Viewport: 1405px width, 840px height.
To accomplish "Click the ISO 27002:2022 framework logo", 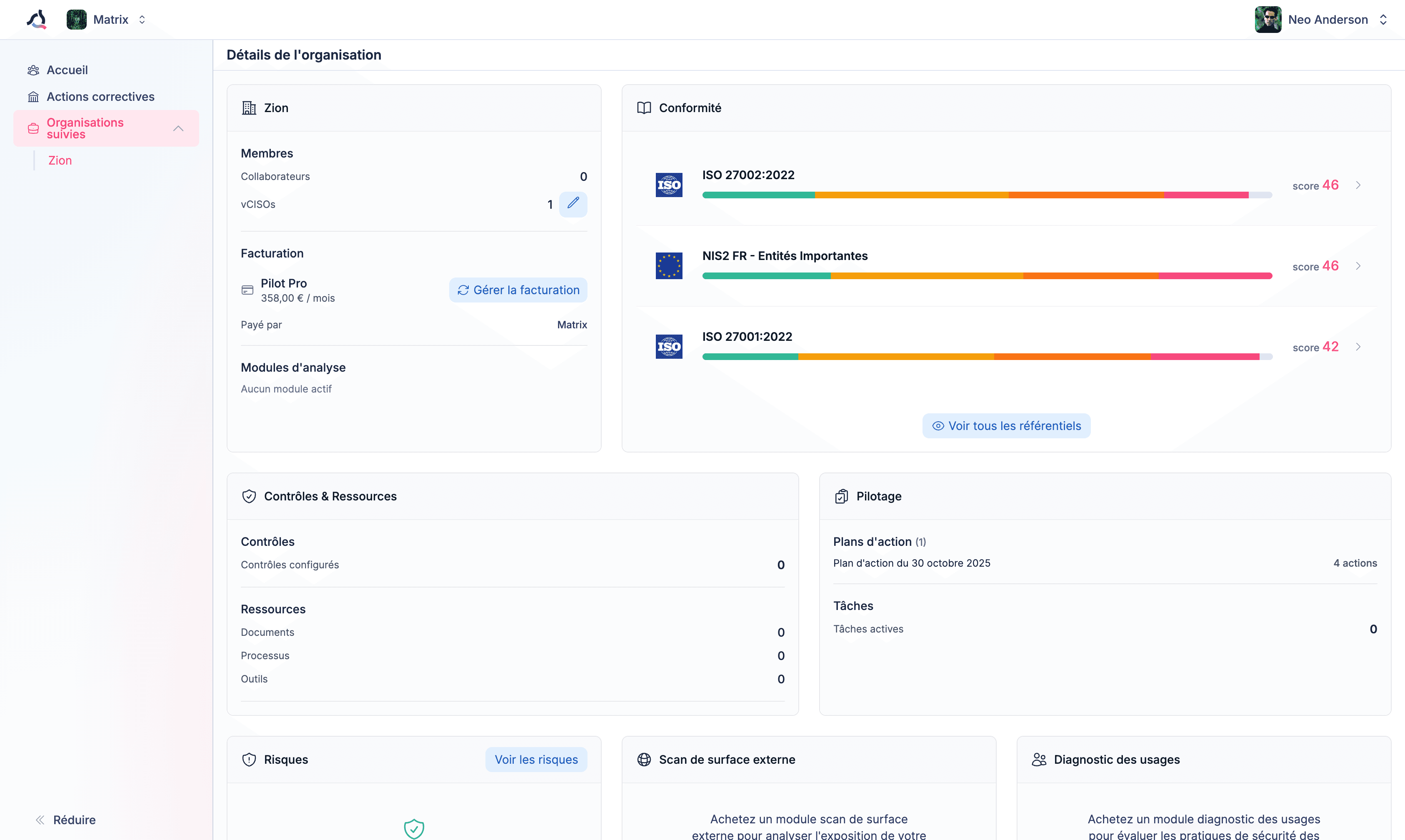I will coord(668,185).
